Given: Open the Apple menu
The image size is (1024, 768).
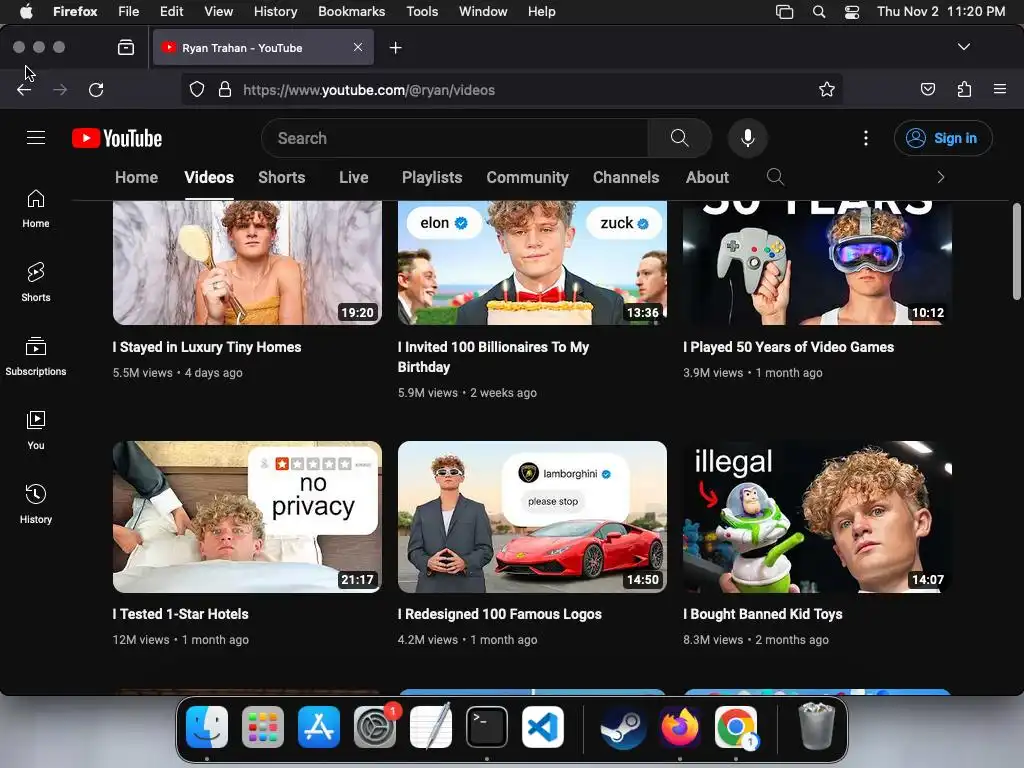Looking at the screenshot, I should tap(26, 12).
